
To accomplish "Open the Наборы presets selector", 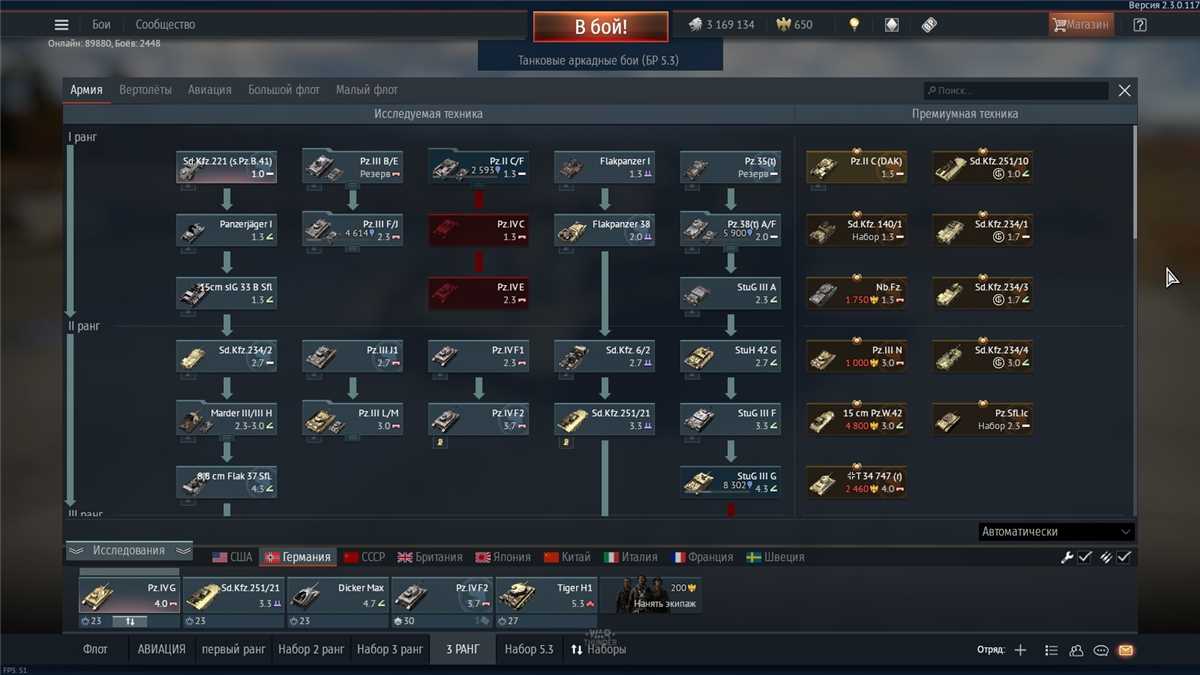I will click(598, 649).
